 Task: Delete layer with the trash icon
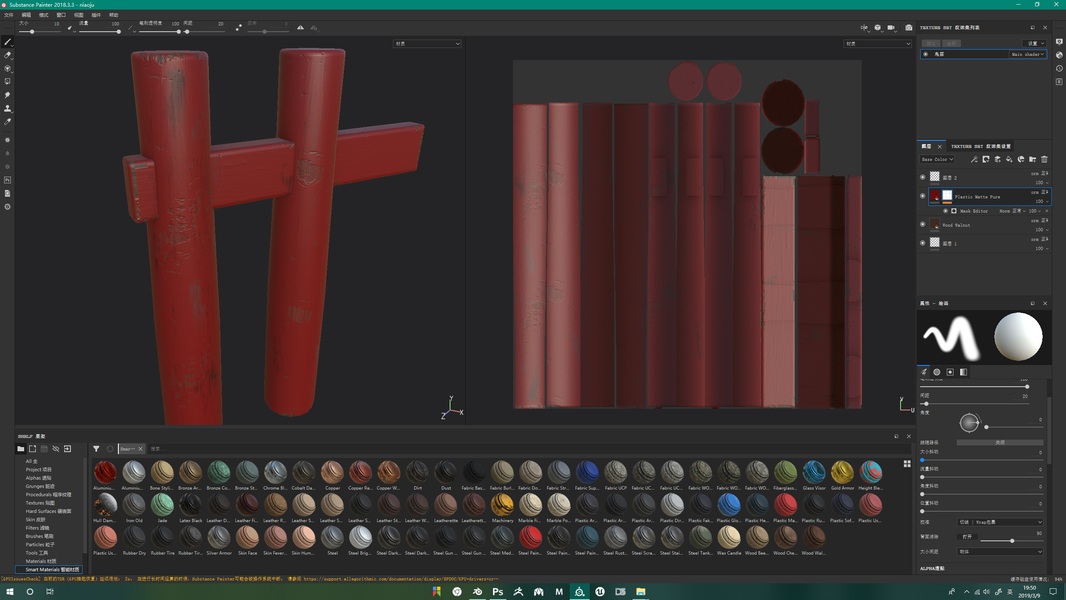(x=1044, y=159)
